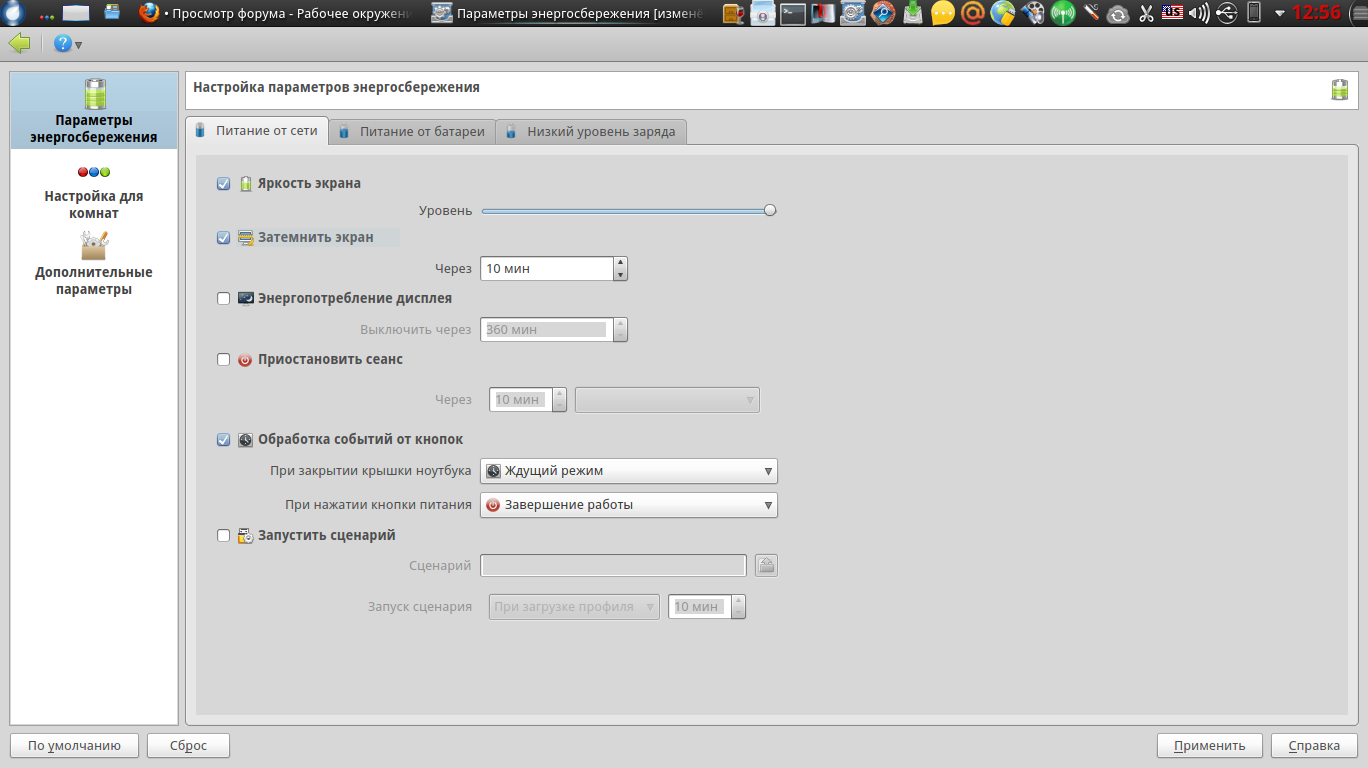The width and height of the screenshot is (1368, 768).
Task: Click the phone device tray icon
Action: [1254, 13]
